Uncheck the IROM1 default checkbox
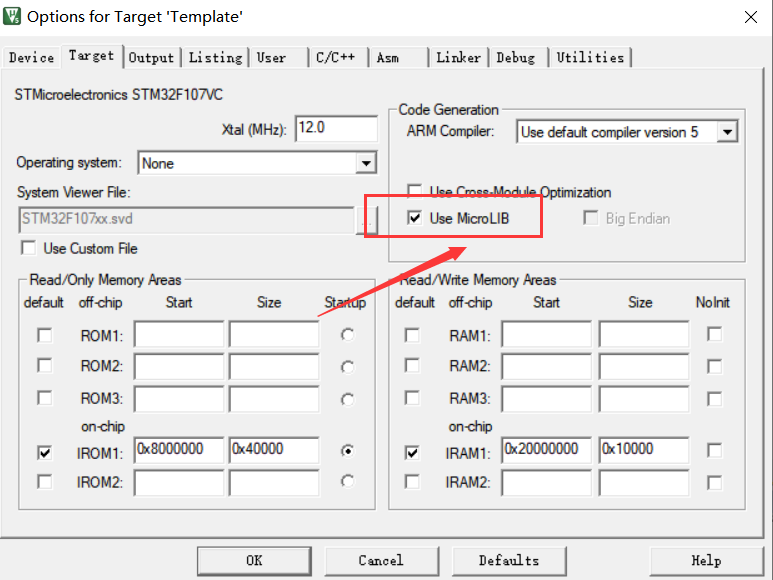 (44, 452)
